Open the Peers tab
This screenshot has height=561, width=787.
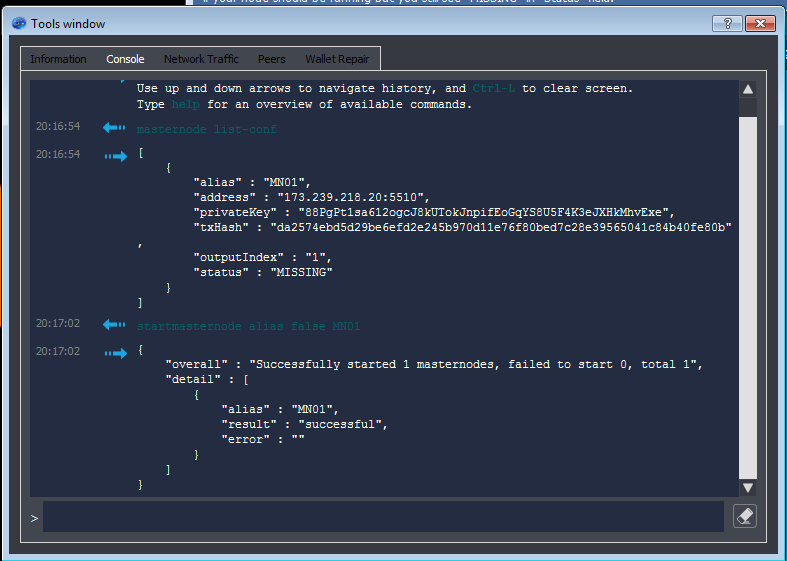tap(272, 59)
